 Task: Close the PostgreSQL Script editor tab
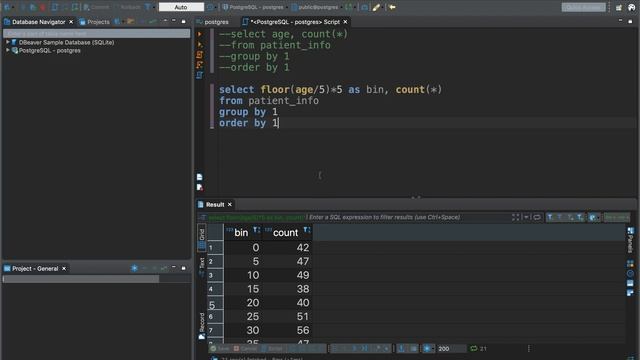click(x=345, y=22)
